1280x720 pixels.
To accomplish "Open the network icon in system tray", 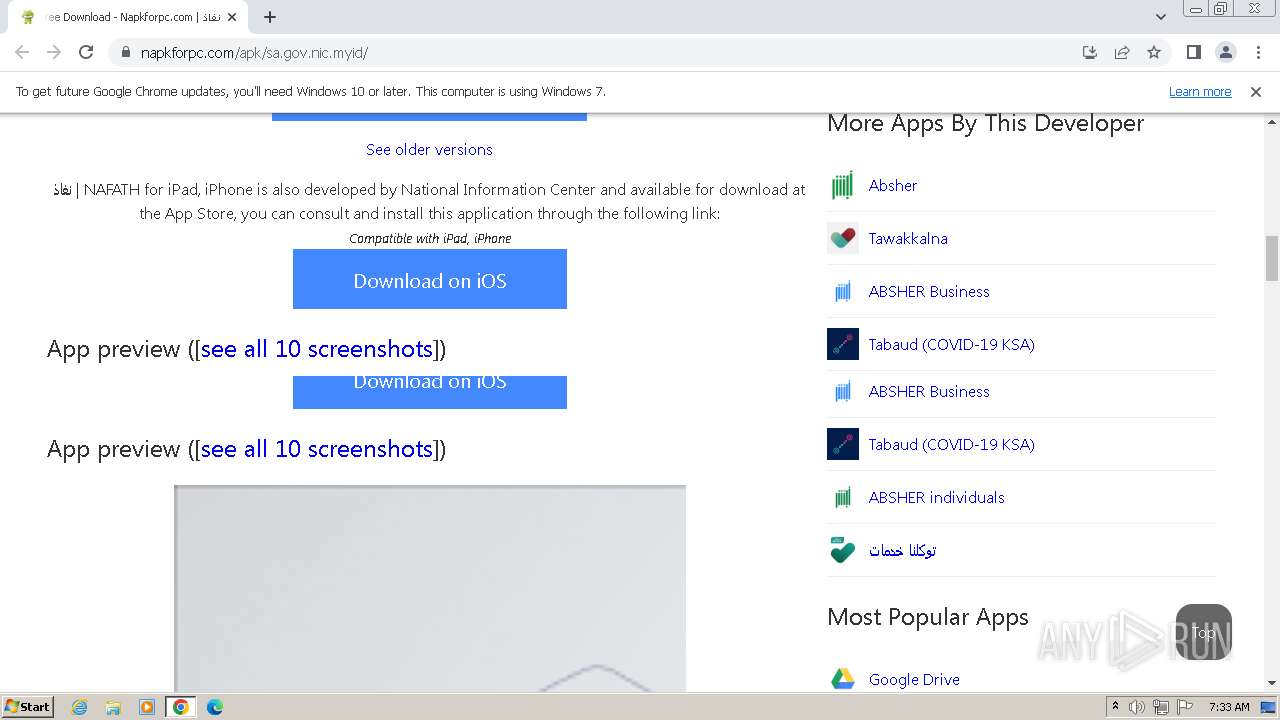I will click(1161, 707).
